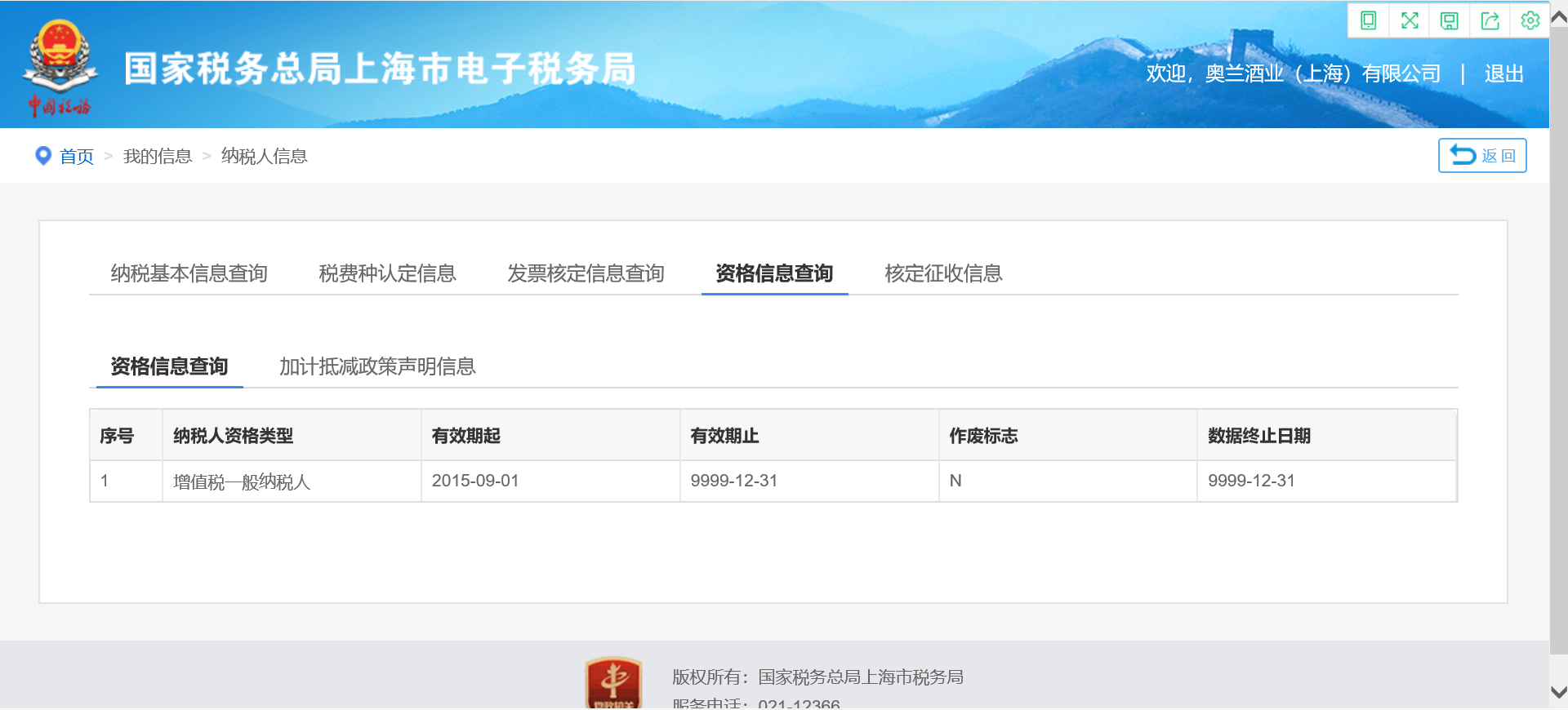Open 我的信息 in the breadcrumb
Screen dimensions: 1568x710
(x=158, y=156)
